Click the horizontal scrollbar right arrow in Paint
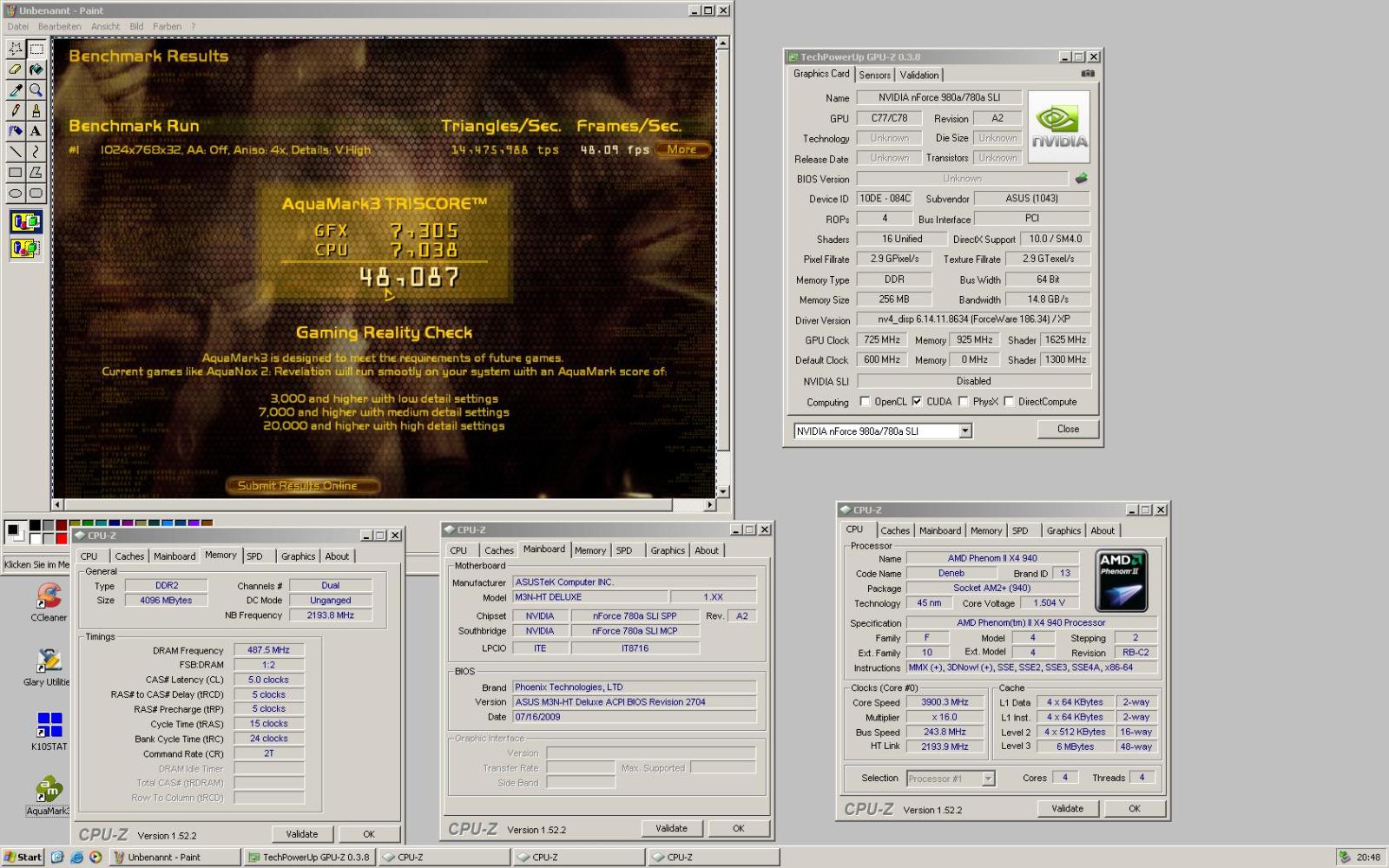Image resolution: width=1389 pixels, height=868 pixels. click(710, 504)
